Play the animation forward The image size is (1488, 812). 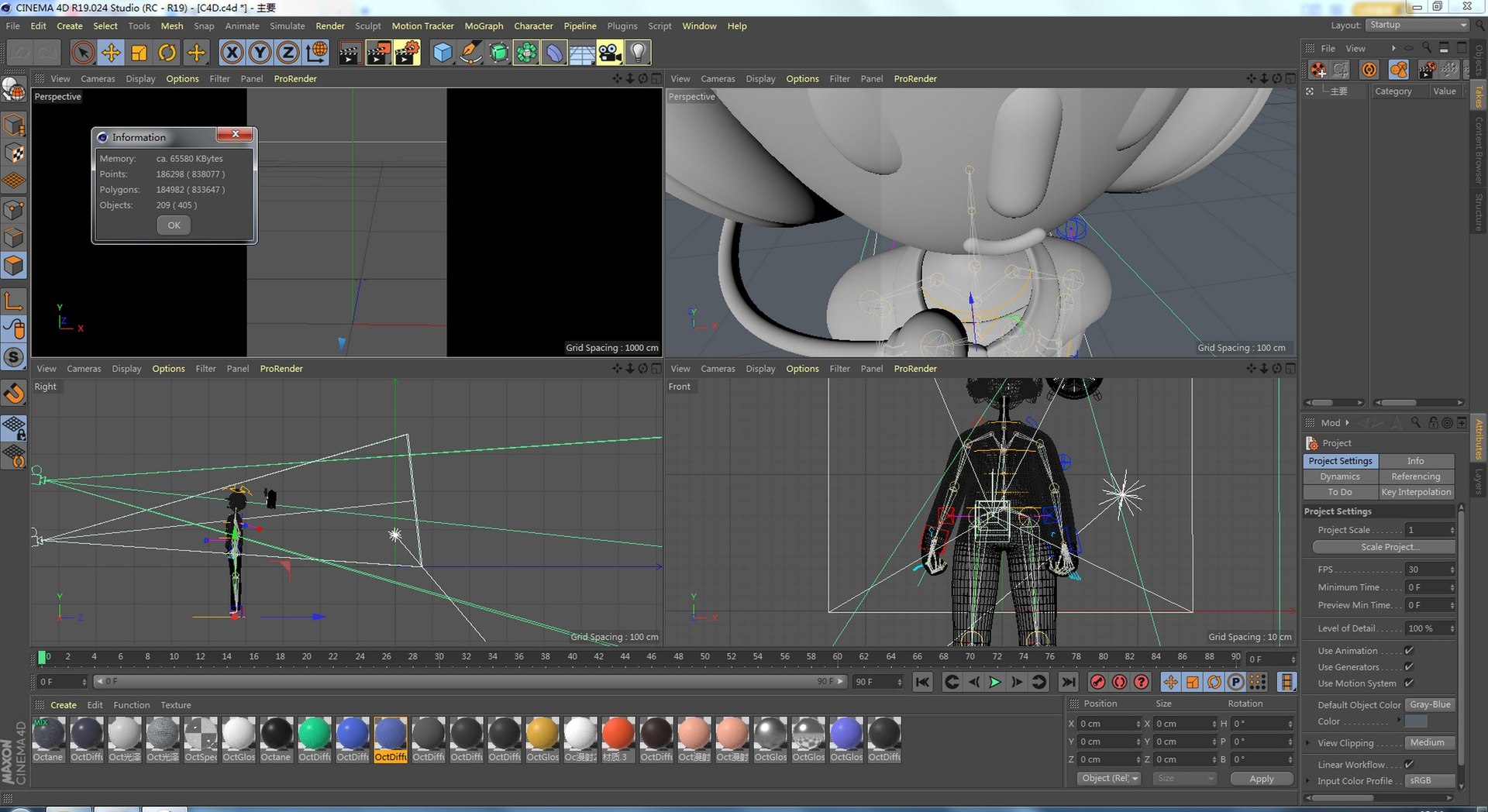[x=995, y=682]
